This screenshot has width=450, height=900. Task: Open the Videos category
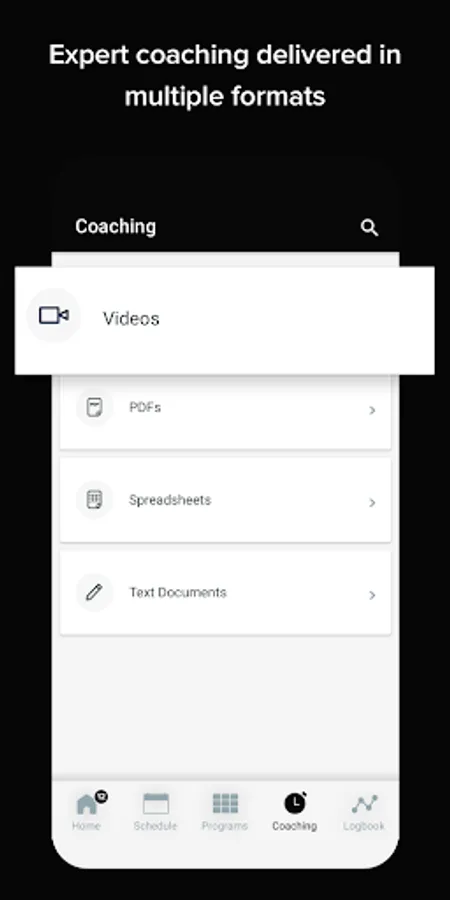click(x=224, y=320)
